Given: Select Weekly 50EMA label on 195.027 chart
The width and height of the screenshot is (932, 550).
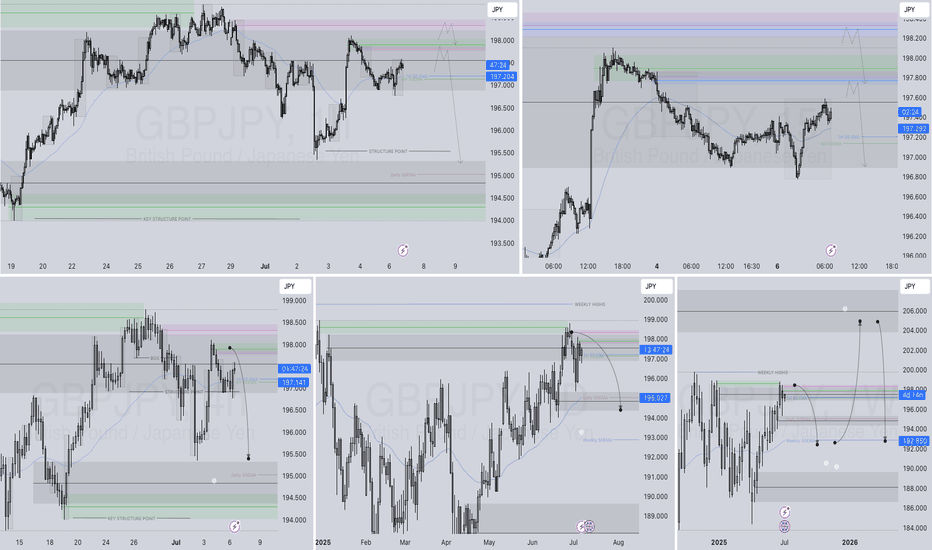Looking at the screenshot, I should coord(597,440).
